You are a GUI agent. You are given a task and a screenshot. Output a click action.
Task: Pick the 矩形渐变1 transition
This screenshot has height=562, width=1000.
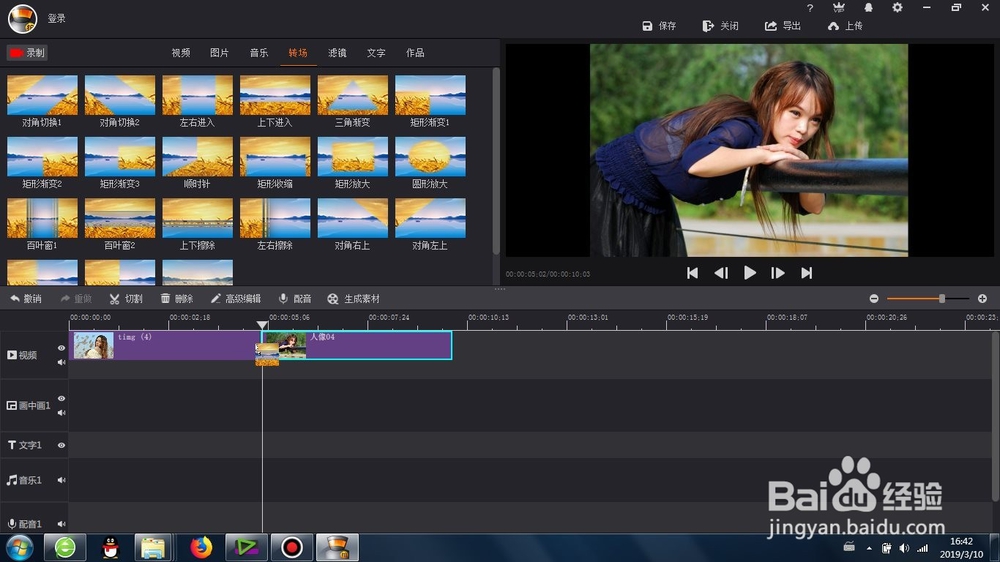[x=430, y=95]
